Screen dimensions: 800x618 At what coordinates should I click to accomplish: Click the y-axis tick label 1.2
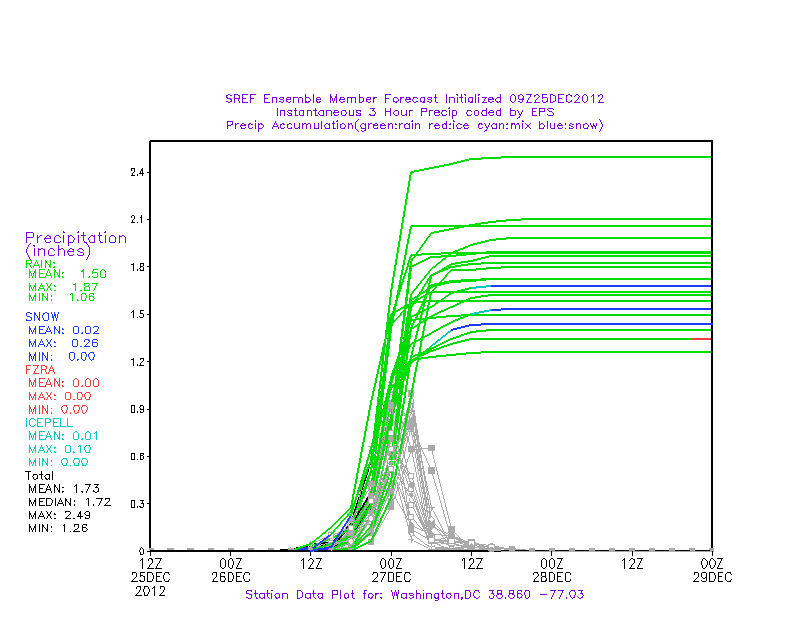coord(137,362)
